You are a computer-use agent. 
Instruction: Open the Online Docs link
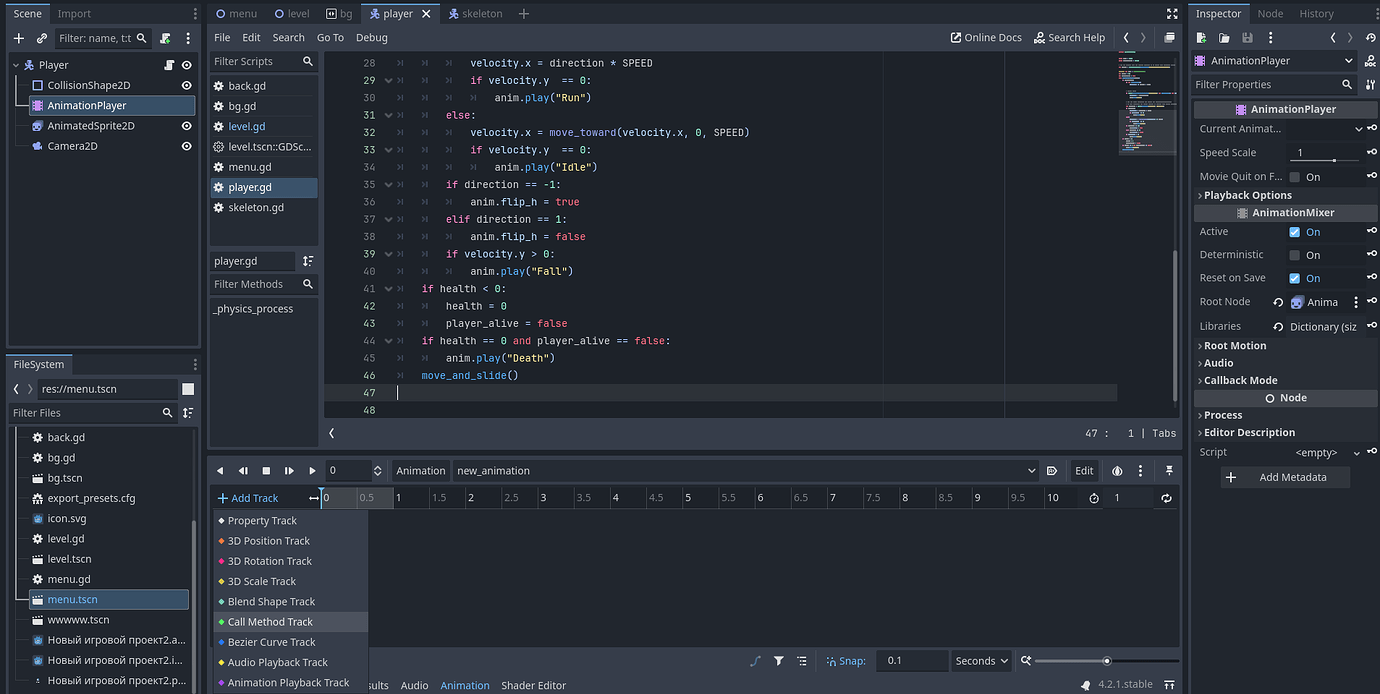pyautogui.click(x=986, y=37)
